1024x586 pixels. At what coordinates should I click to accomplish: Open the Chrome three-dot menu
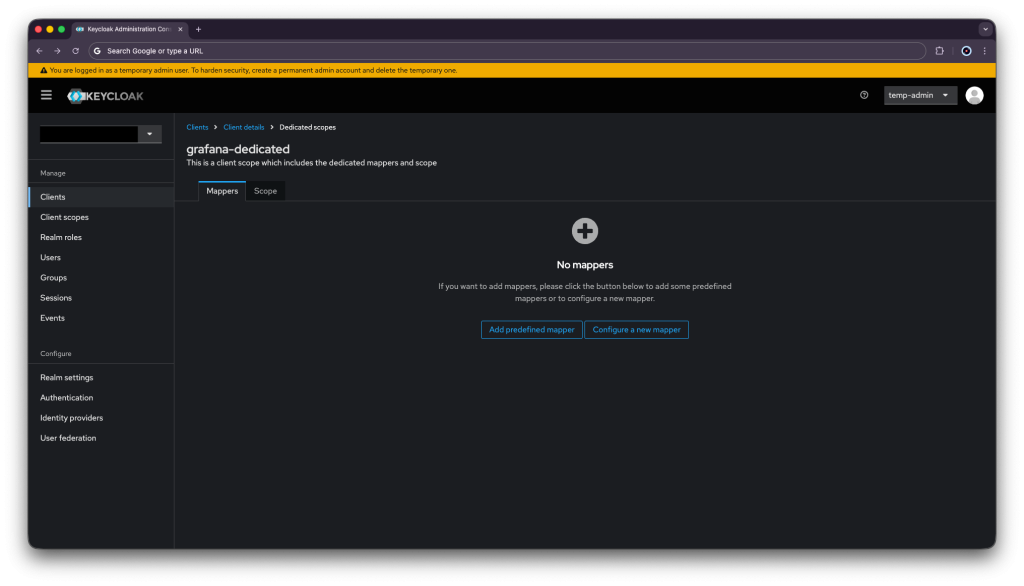(984, 50)
